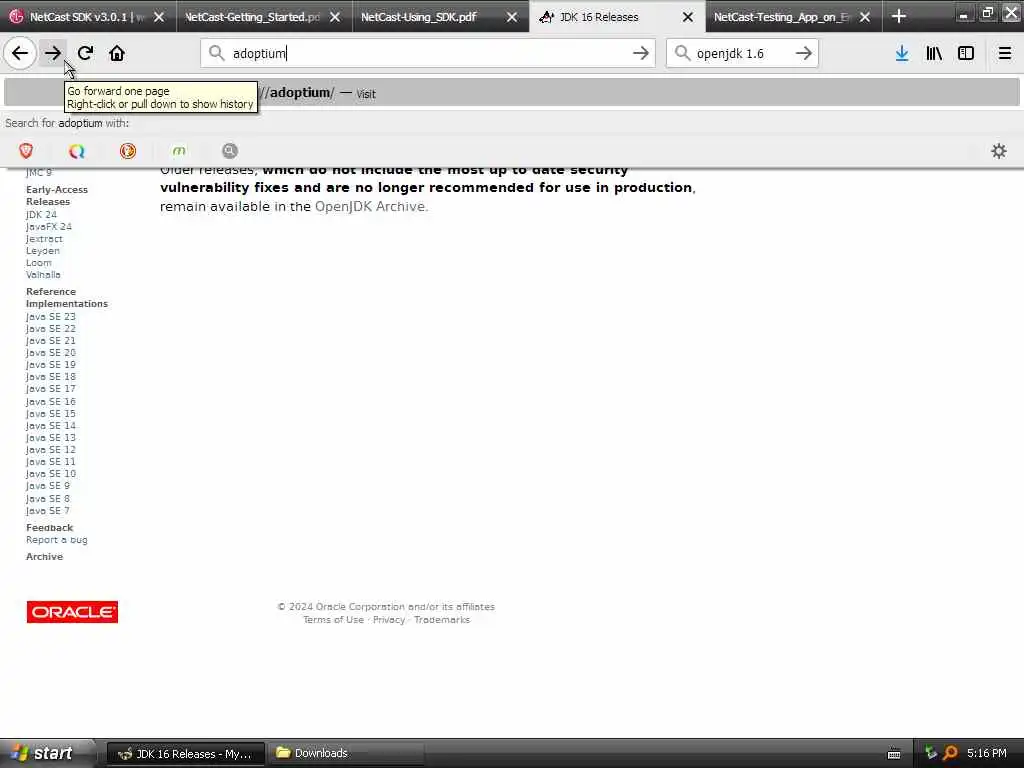This screenshot has width=1024, height=768.
Task: Search adoptium with DuckDuckGo
Action: coord(128,151)
